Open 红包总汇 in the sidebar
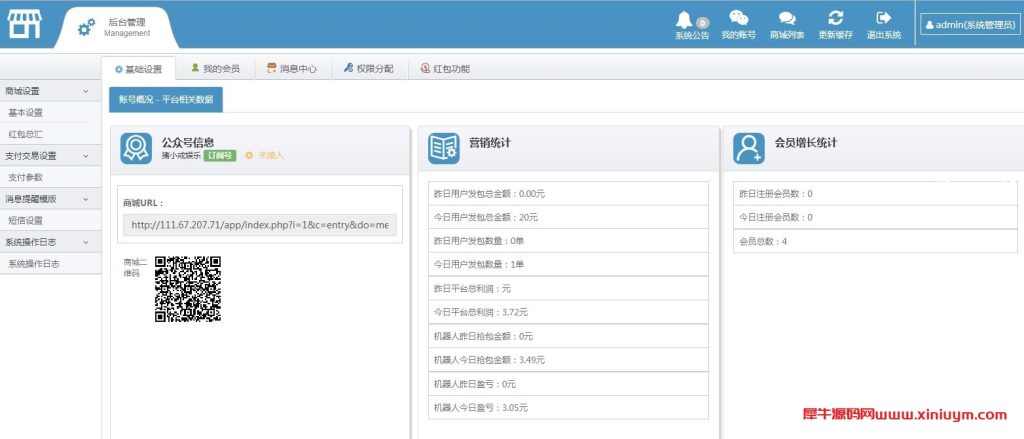 coord(26,134)
